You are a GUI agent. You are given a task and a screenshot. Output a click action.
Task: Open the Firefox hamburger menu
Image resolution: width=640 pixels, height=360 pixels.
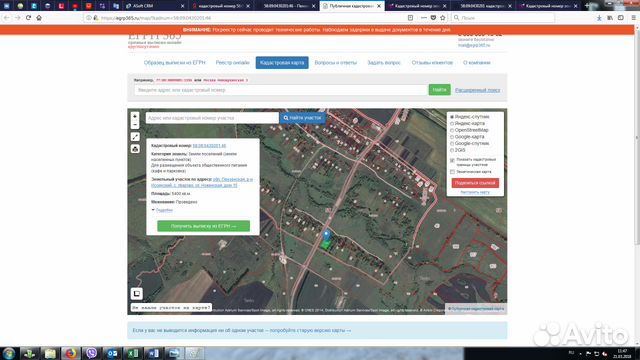coord(633,18)
